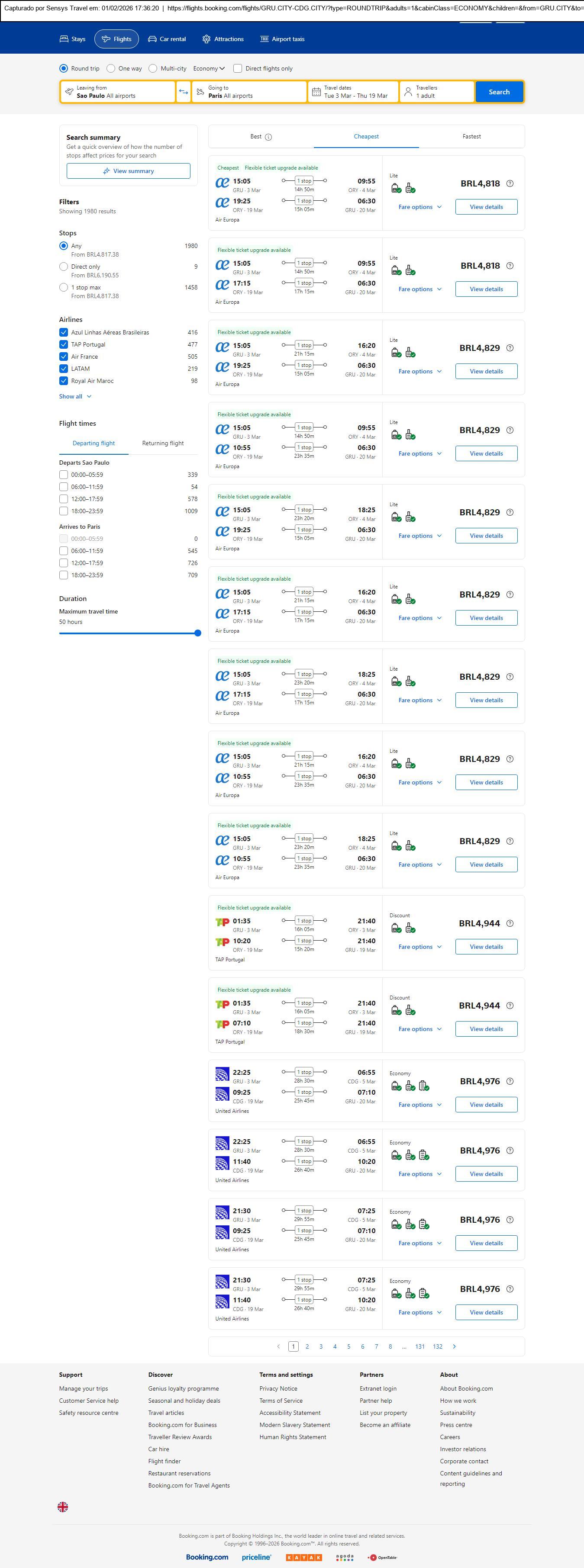Expand Fare options for the first Air Europa flight

(x=419, y=207)
